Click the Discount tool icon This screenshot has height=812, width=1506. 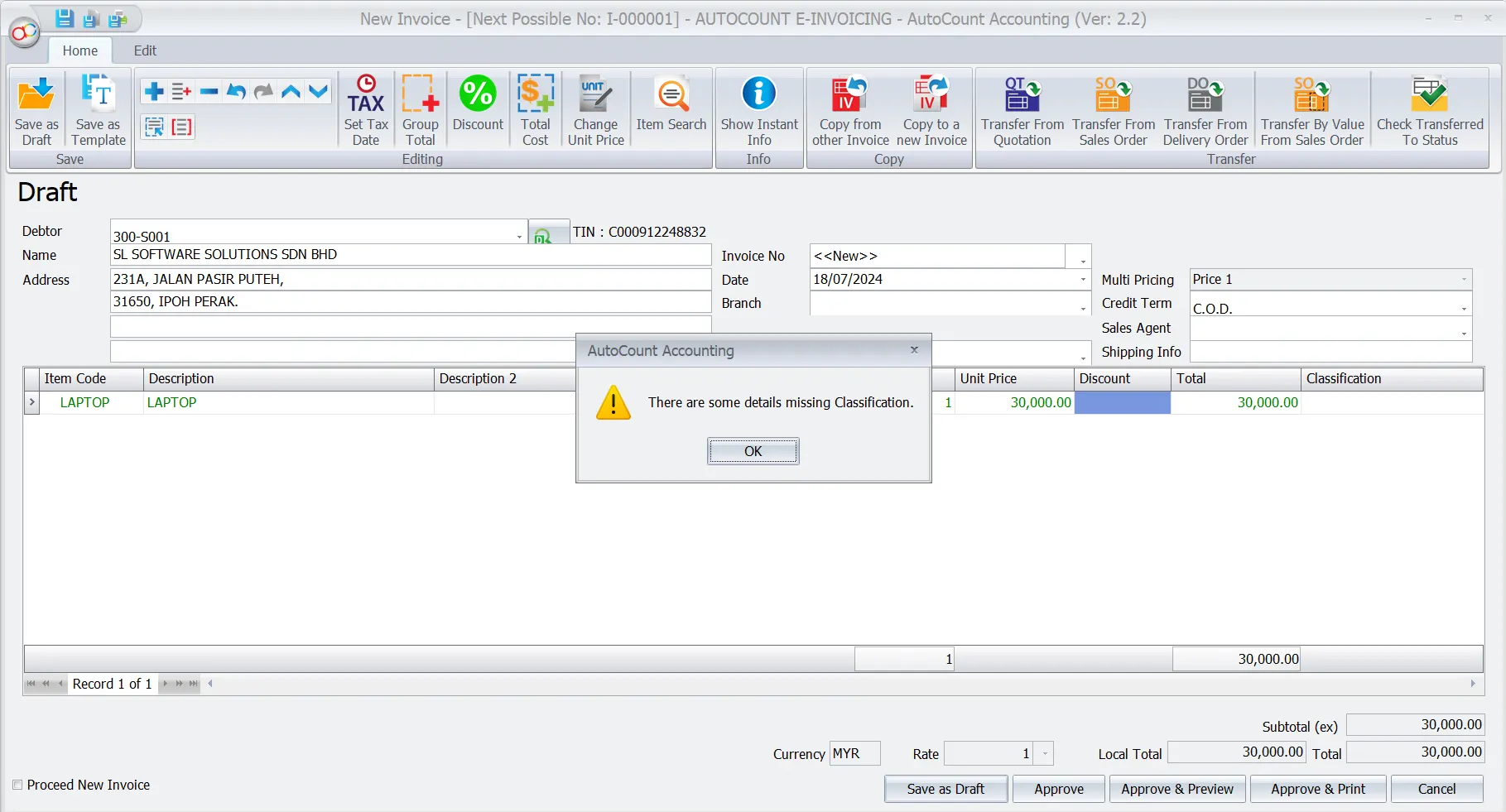[x=478, y=95]
